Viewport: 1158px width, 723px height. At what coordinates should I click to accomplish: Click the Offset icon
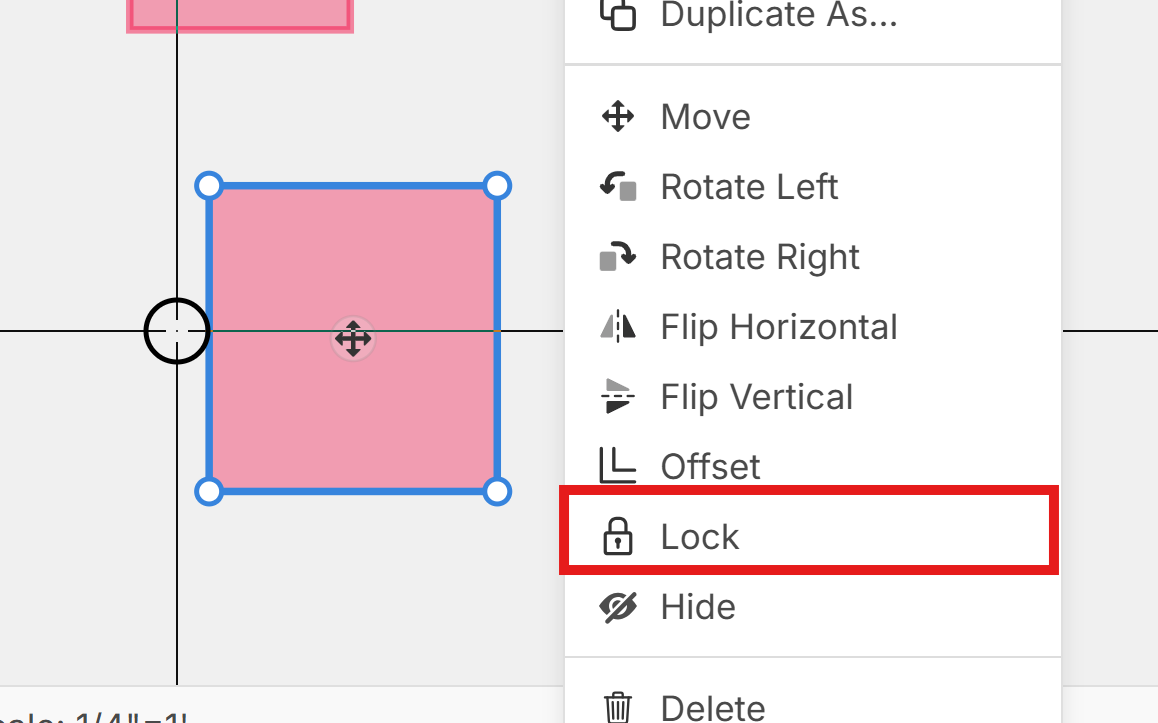[618, 466]
